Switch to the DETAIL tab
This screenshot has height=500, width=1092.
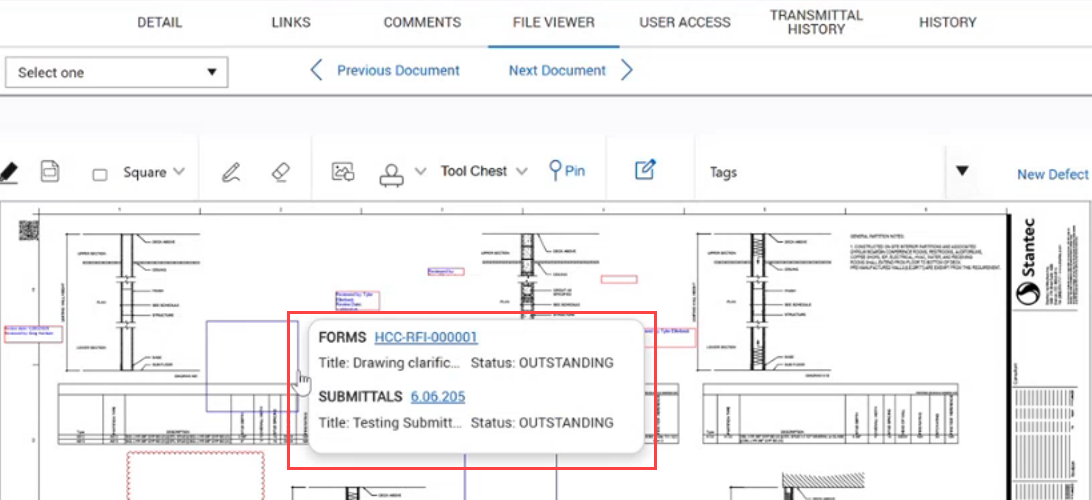(159, 22)
